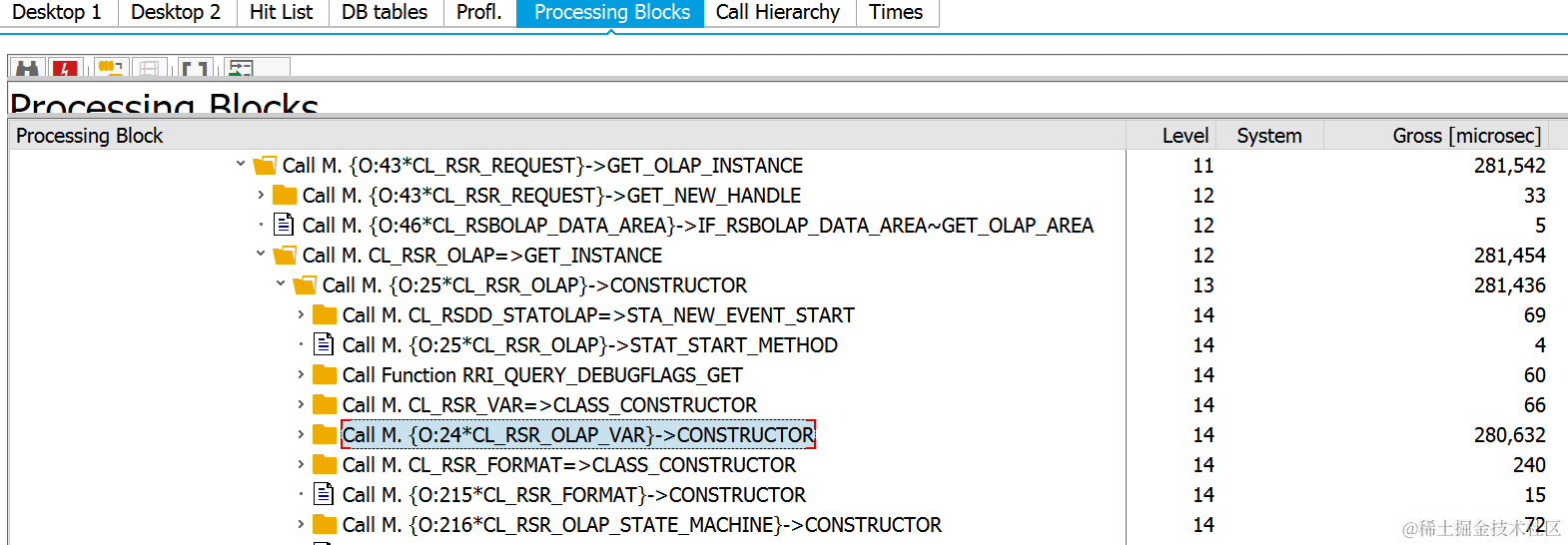Click the folder icon of CL_RSR_OLAP_VAR CONSTRUCTOR
This screenshot has height=545, width=1568.
(325, 435)
